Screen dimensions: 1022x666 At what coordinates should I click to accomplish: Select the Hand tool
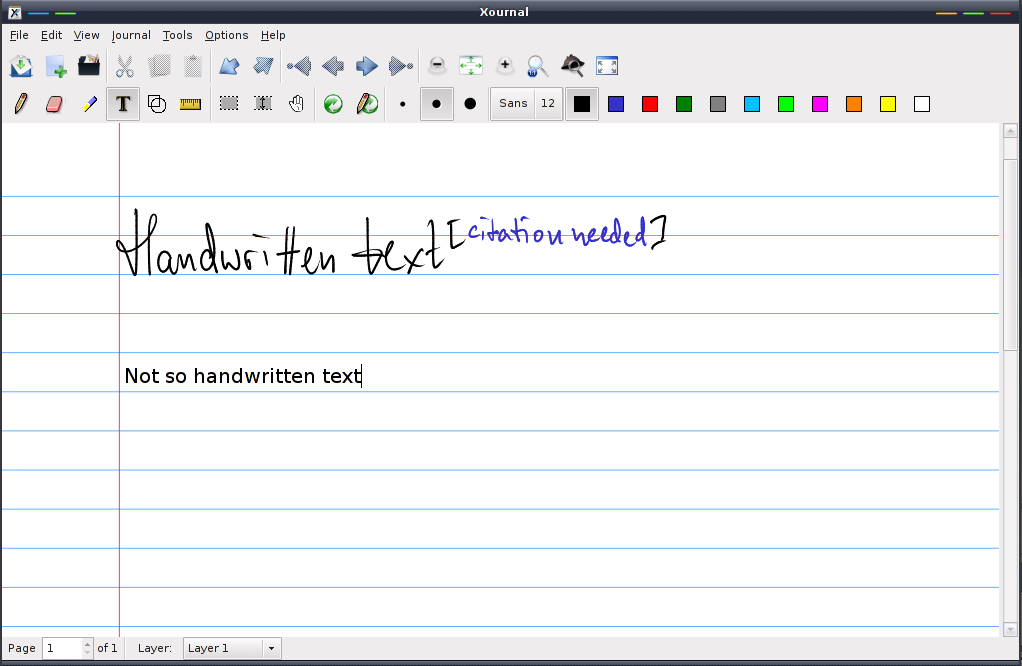(x=296, y=103)
